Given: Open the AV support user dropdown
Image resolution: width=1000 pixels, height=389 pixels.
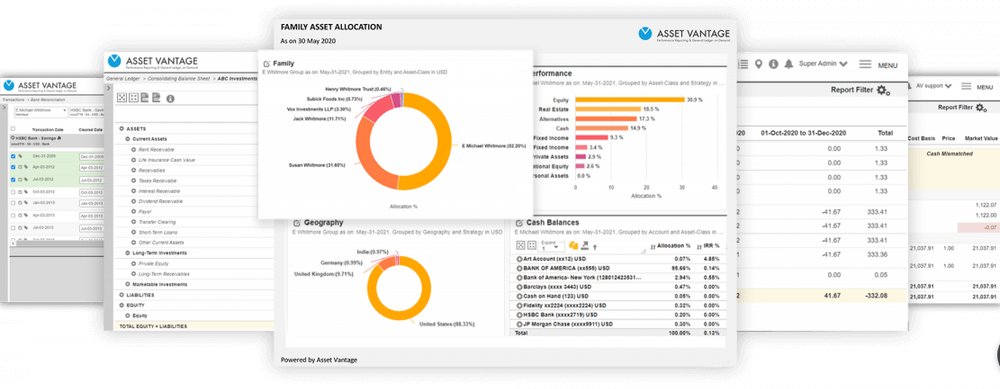Looking at the screenshot, I should pyautogui.click(x=934, y=85).
